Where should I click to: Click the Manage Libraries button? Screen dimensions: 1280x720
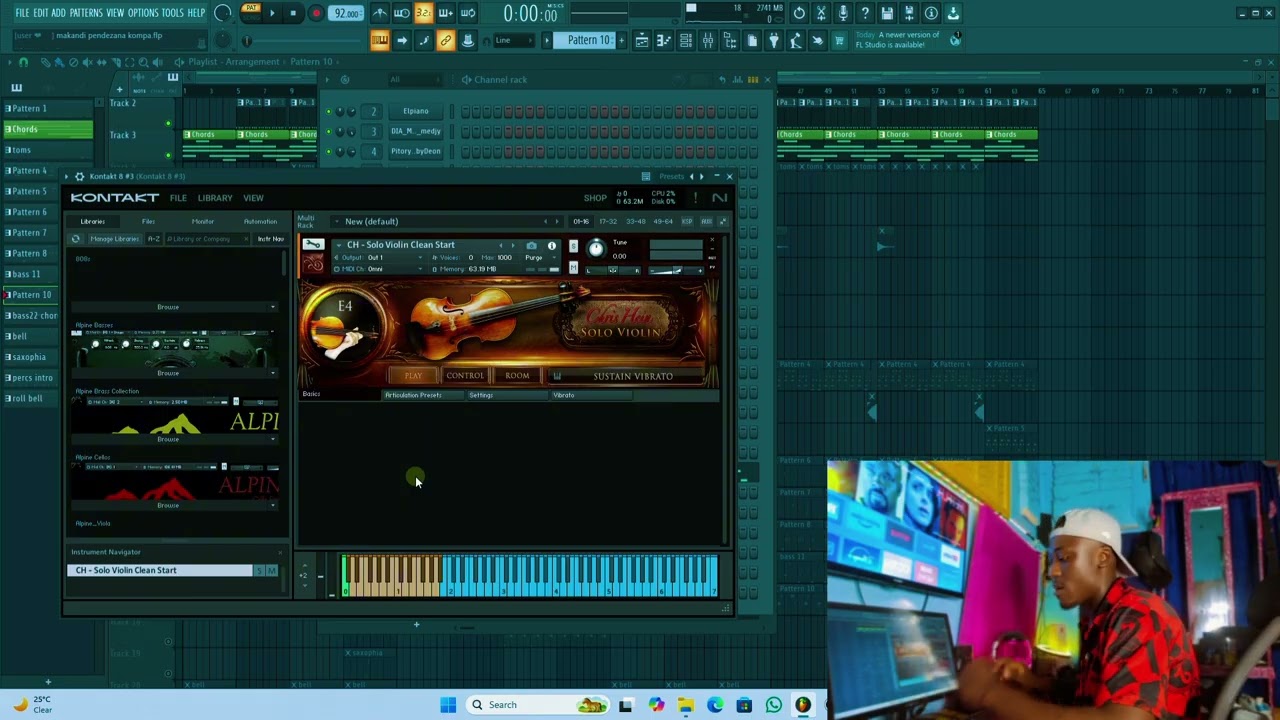pos(115,239)
